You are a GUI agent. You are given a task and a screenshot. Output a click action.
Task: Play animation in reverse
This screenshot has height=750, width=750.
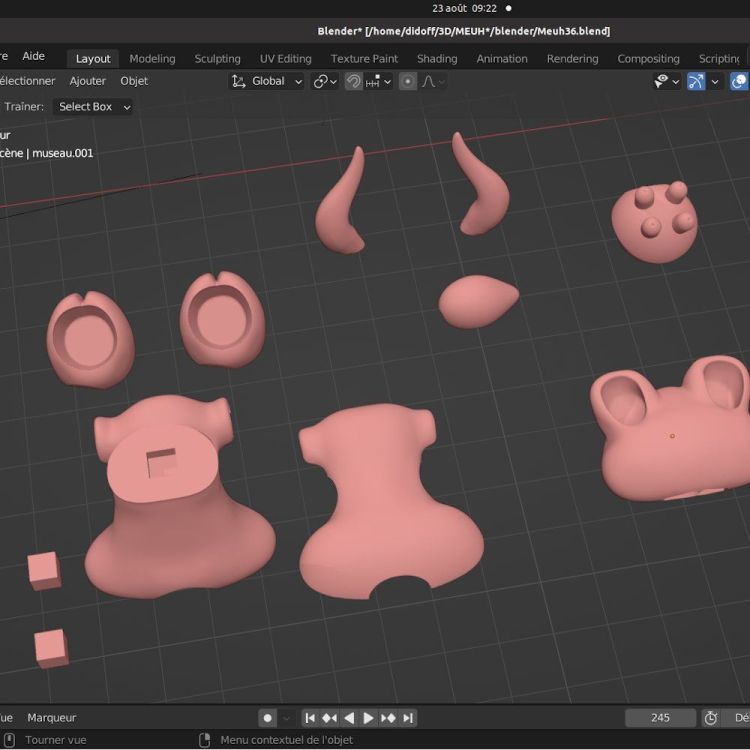[349, 718]
